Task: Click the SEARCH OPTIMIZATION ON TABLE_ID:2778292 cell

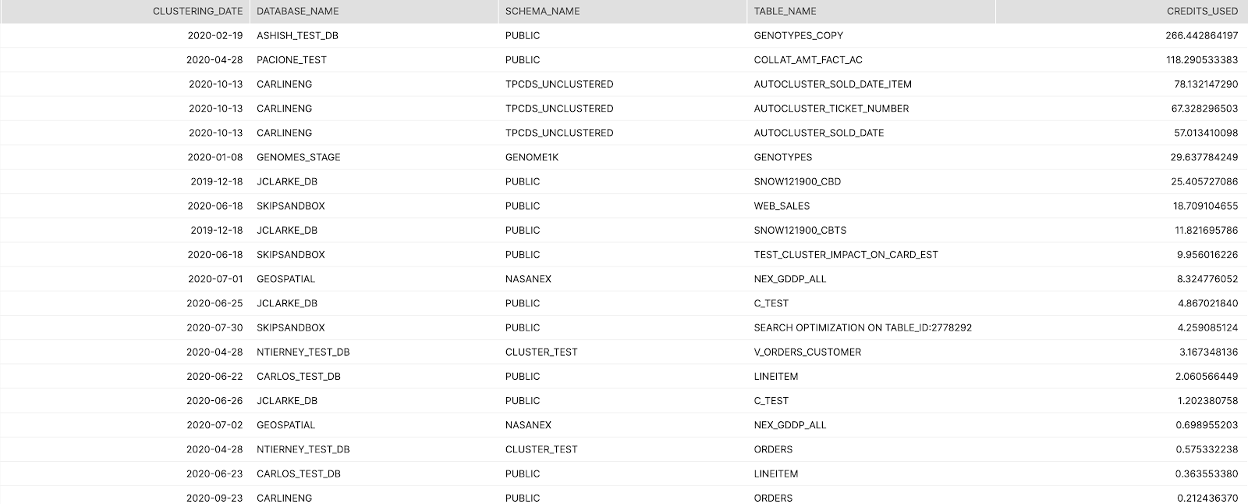Action: (862, 328)
